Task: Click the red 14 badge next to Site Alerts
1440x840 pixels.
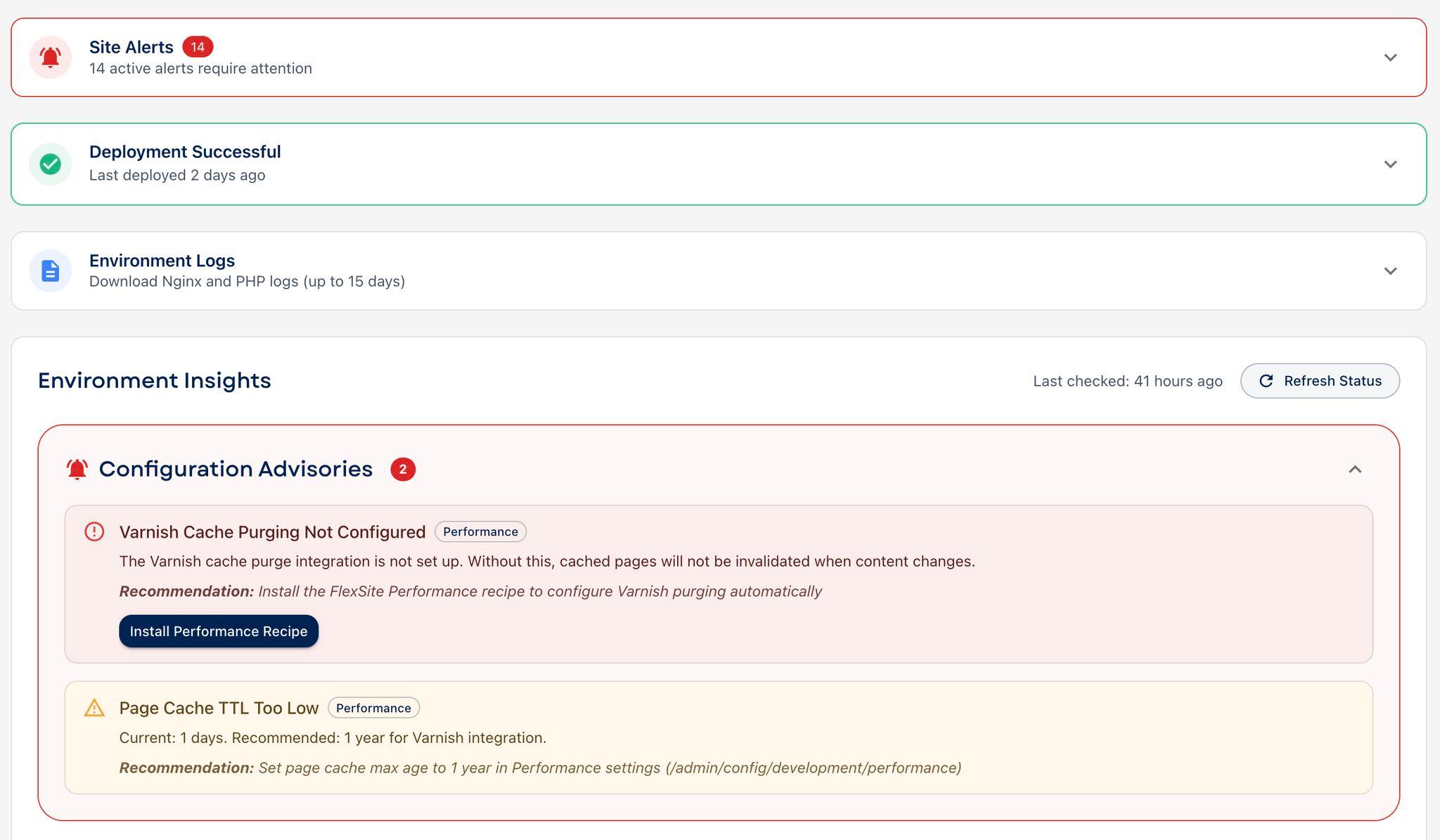Action: click(198, 46)
